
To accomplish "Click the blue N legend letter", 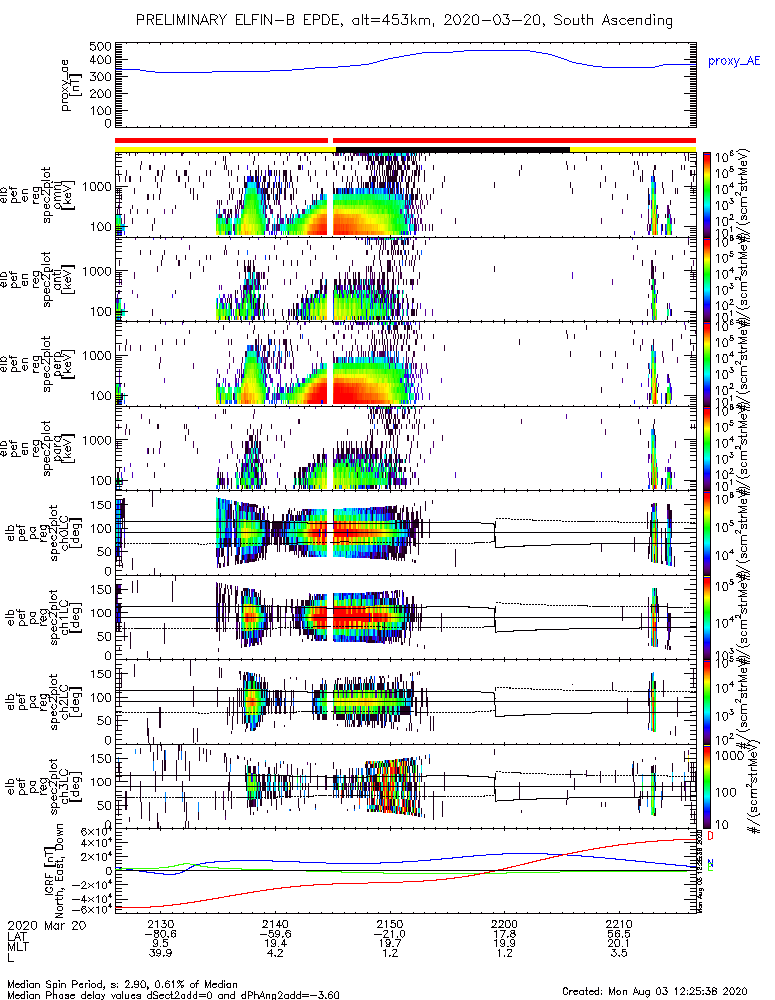I will tap(710, 863).
